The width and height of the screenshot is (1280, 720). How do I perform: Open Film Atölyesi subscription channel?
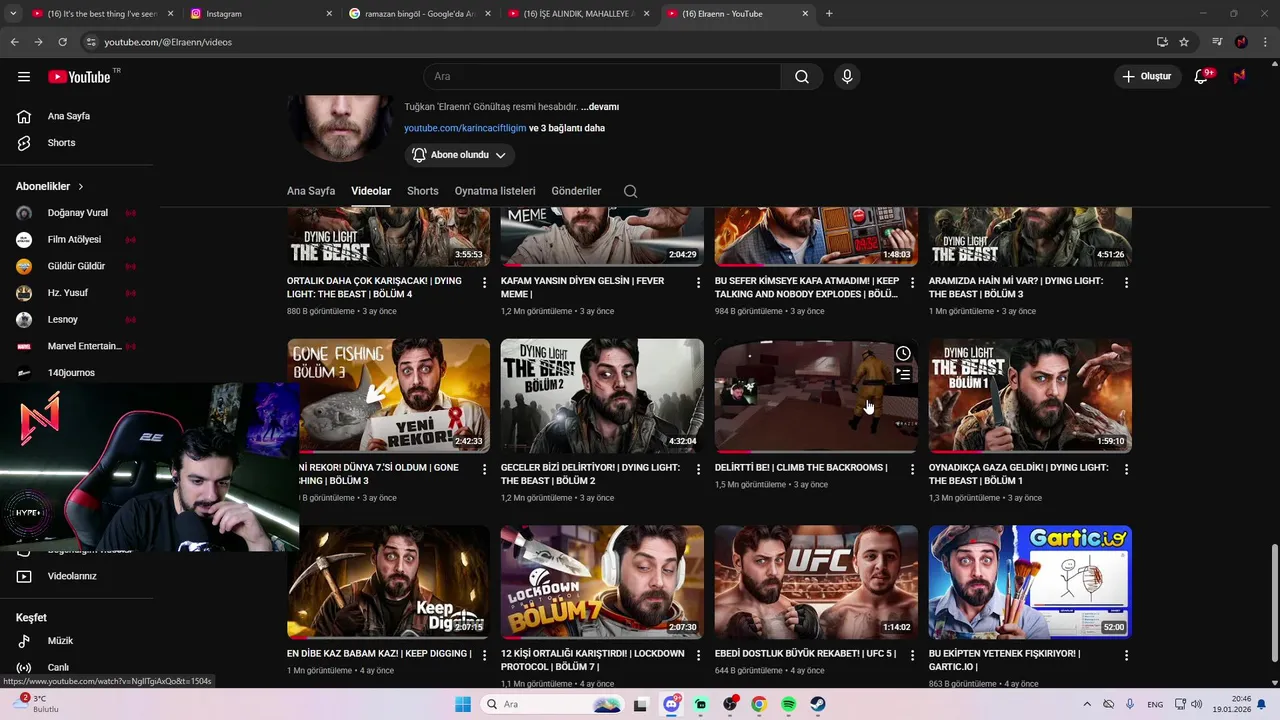click(76, 240)
